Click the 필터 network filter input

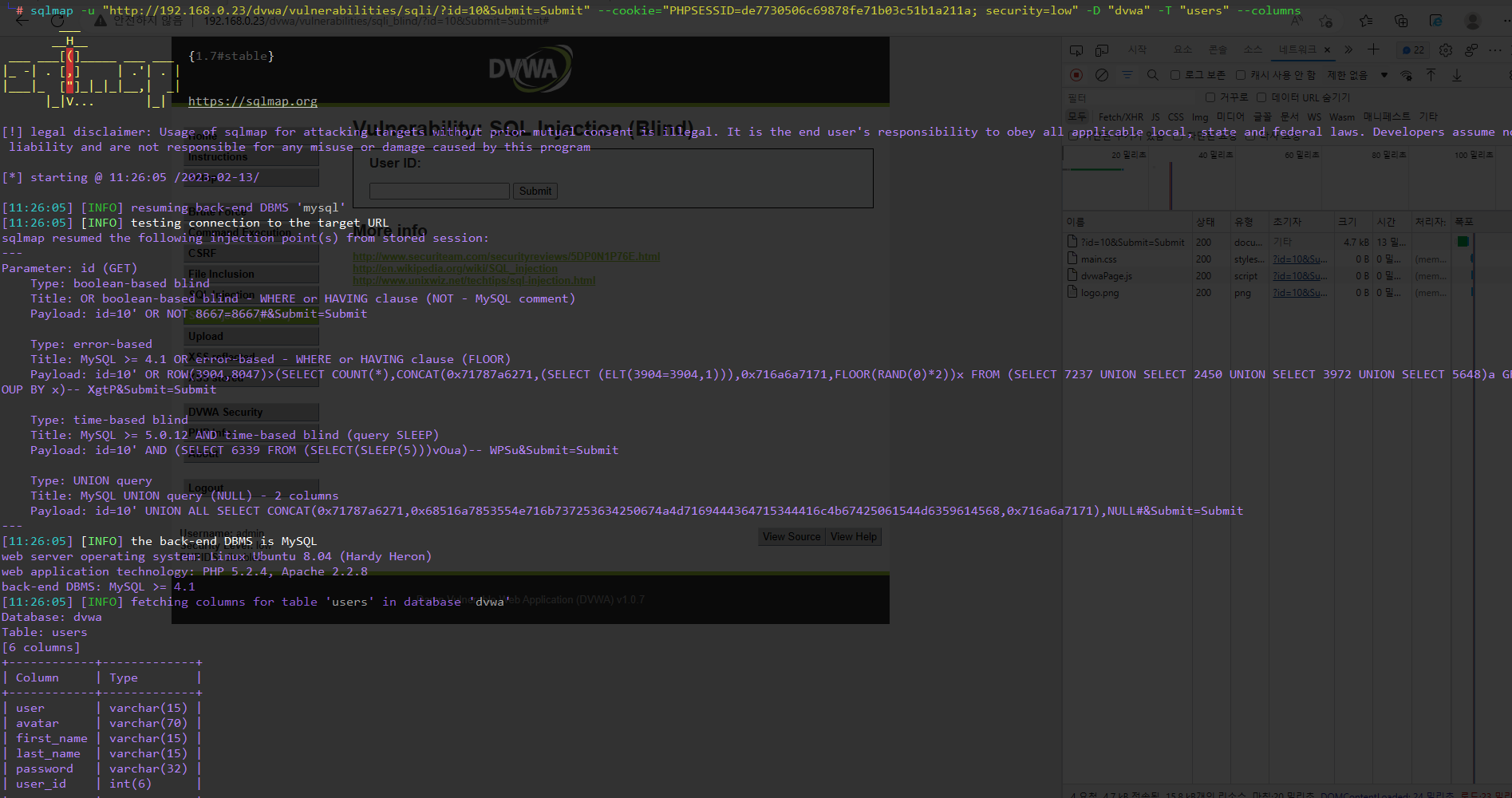pyautogui.click(x=1129, y=97)
